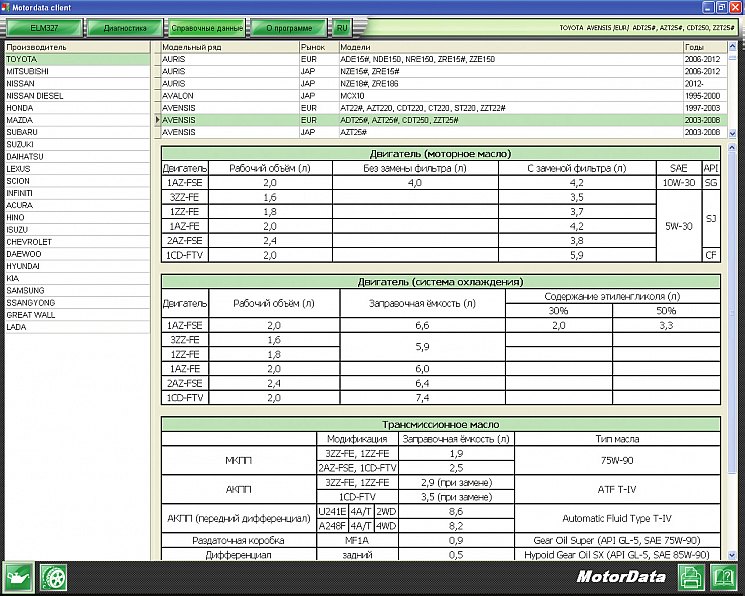
Task: Select MITSUBISHI manufacturer
Action: click(77, 71)
